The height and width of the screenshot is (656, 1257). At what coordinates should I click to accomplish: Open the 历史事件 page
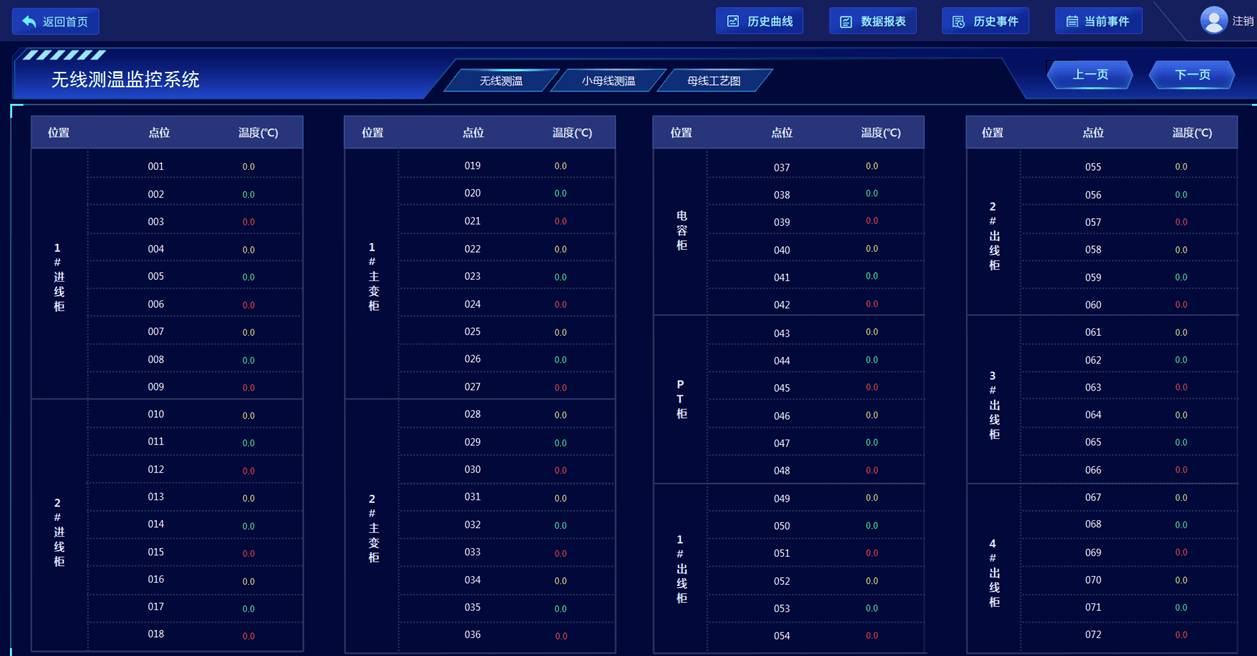pos(986,21)
